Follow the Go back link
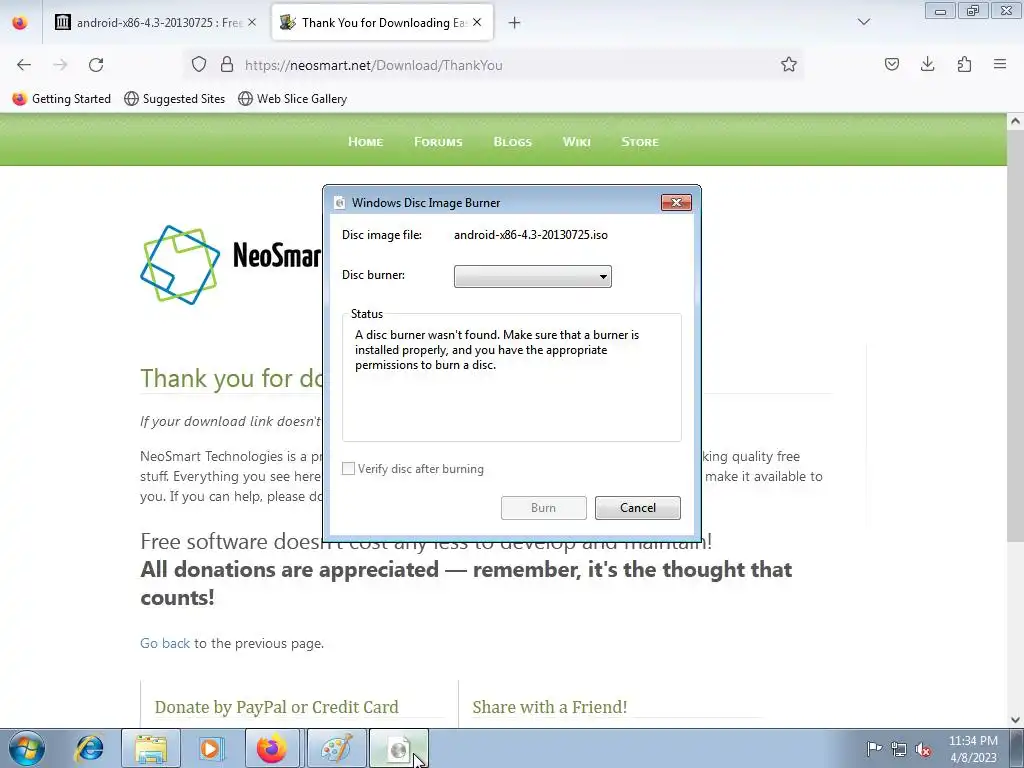This screenshot has height=768, width=1024. (x=165, y=643)
